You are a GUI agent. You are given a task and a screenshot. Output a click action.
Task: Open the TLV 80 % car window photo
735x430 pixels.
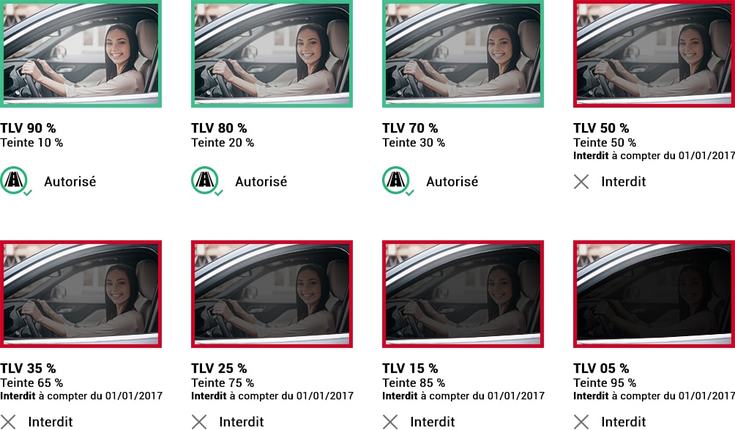pos(272,53)
